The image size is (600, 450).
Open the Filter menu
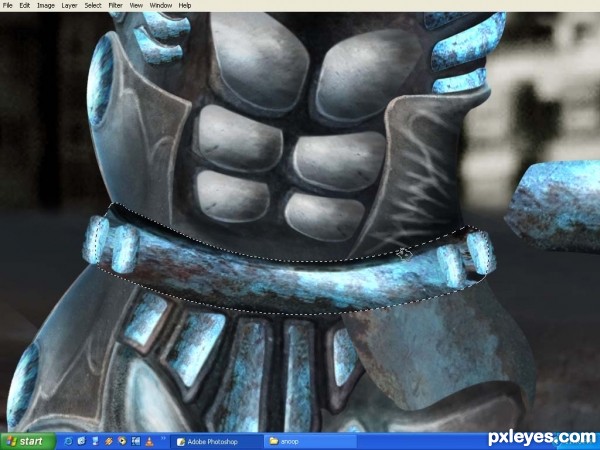115,5
